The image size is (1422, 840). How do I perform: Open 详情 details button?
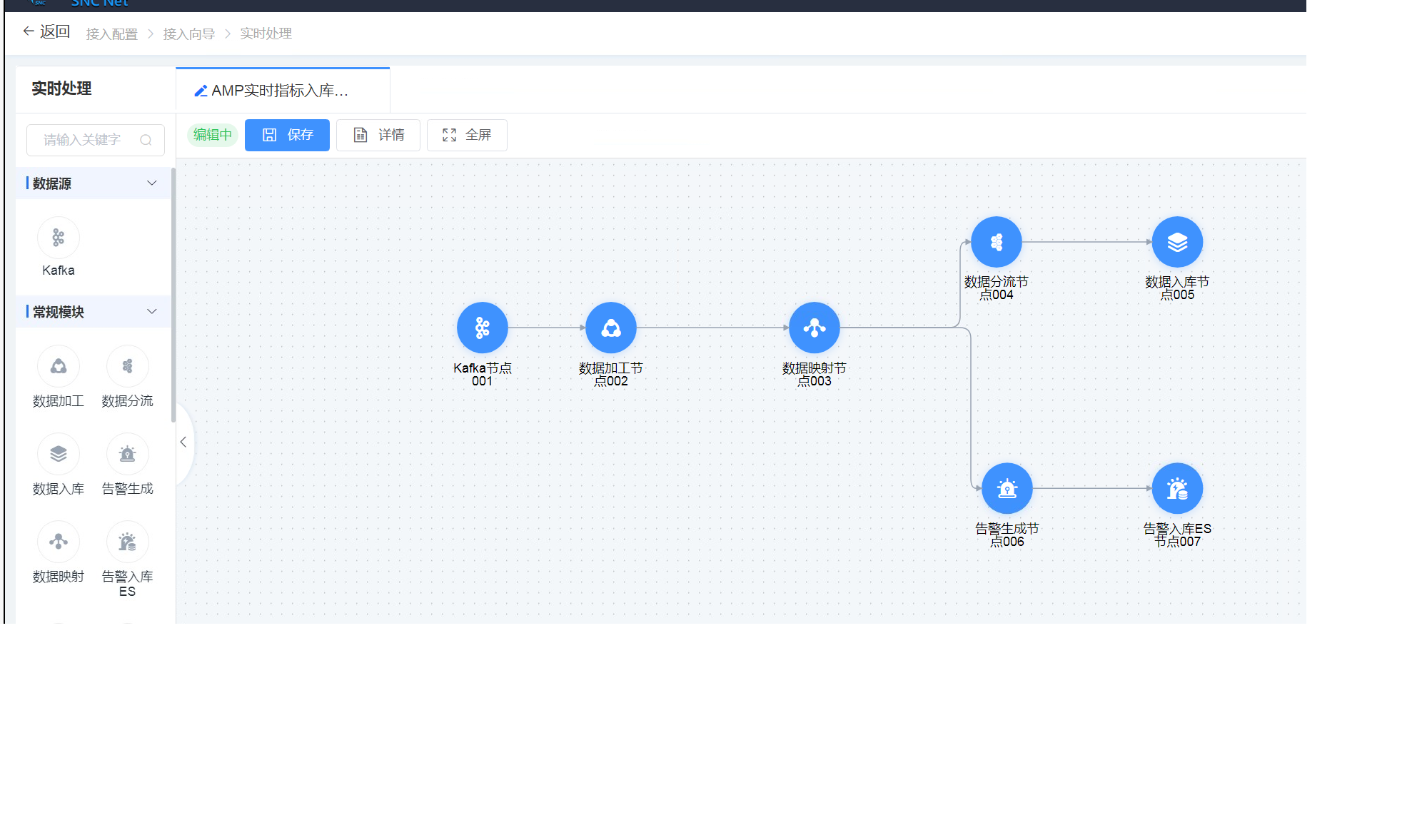click(378, 135)
